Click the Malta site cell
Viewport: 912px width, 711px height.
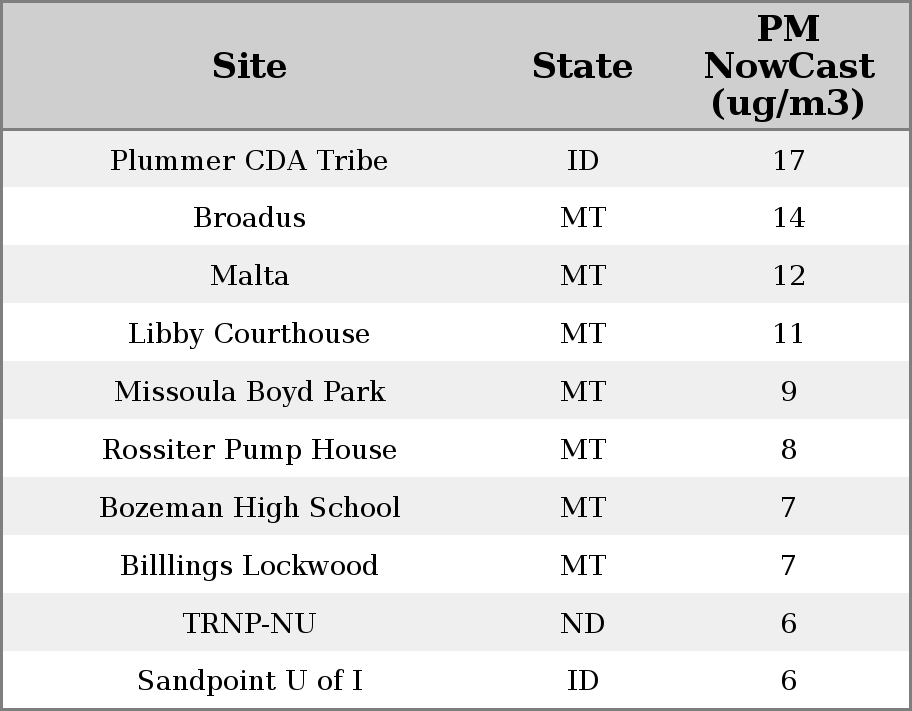249,276
